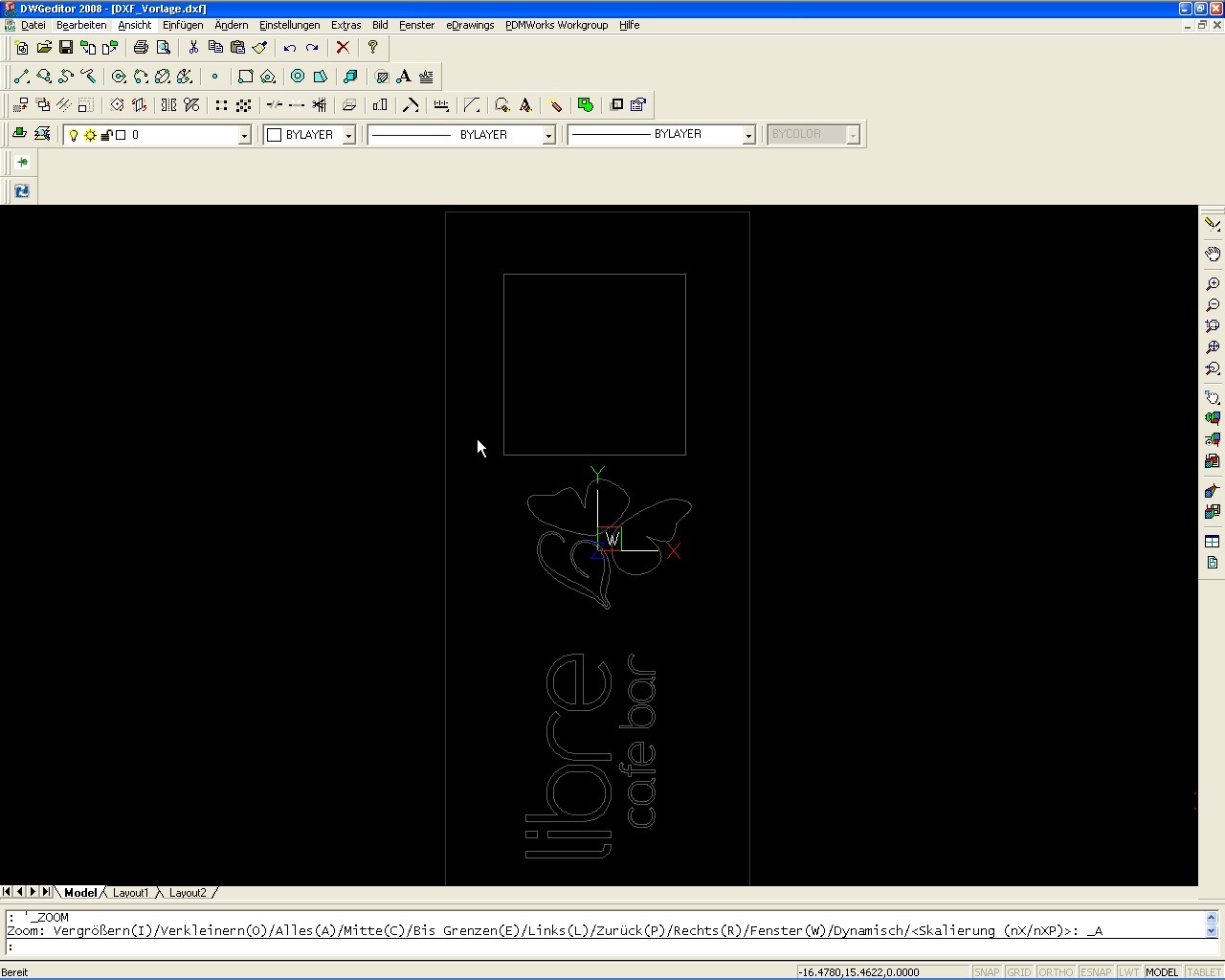
Task: Click the Zoom Out magnifier icon
Action: 1212,305
